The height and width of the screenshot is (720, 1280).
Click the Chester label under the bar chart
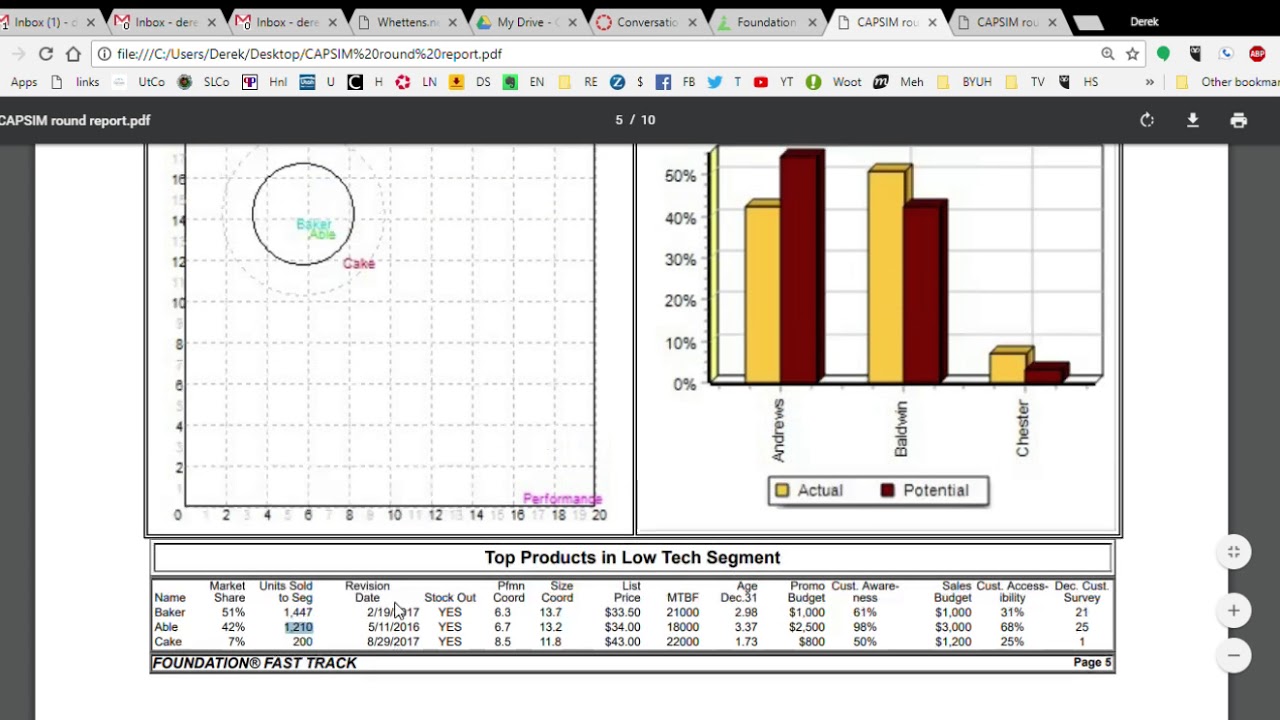tap(1022, 429)
